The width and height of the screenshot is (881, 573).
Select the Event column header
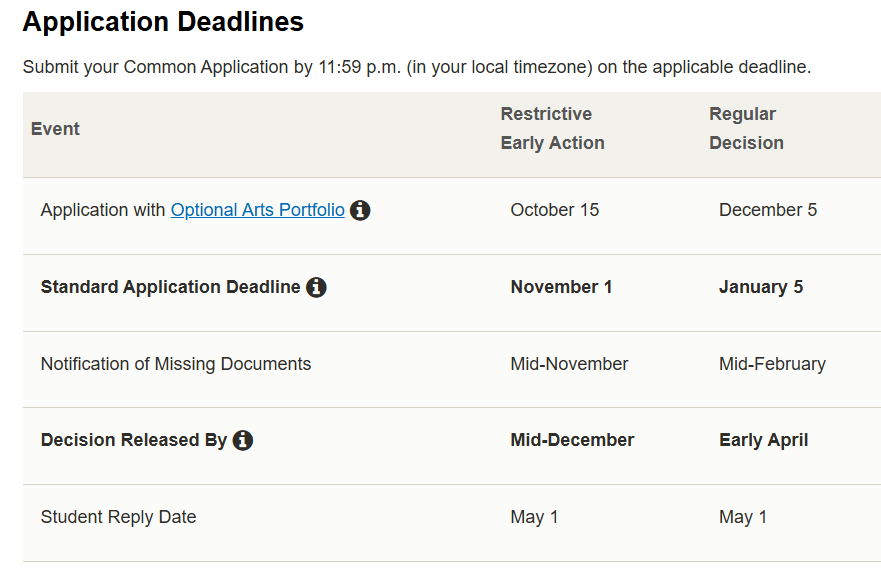55,129
